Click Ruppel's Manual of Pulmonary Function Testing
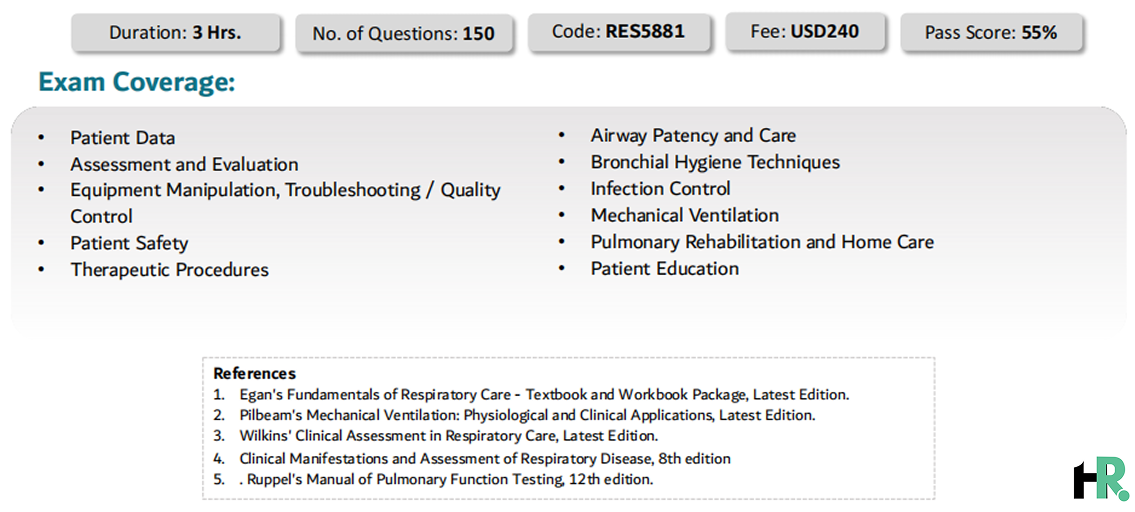1135x512 pixels. coord(446,479)
